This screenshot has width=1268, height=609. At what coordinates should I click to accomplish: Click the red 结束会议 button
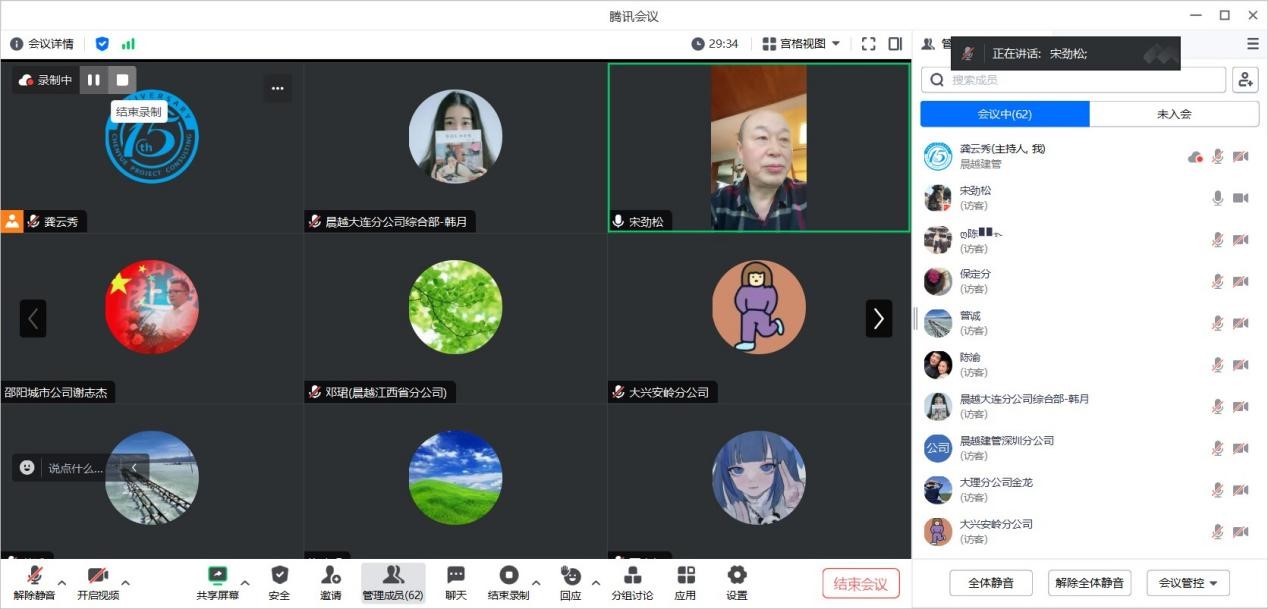point(860,584)
